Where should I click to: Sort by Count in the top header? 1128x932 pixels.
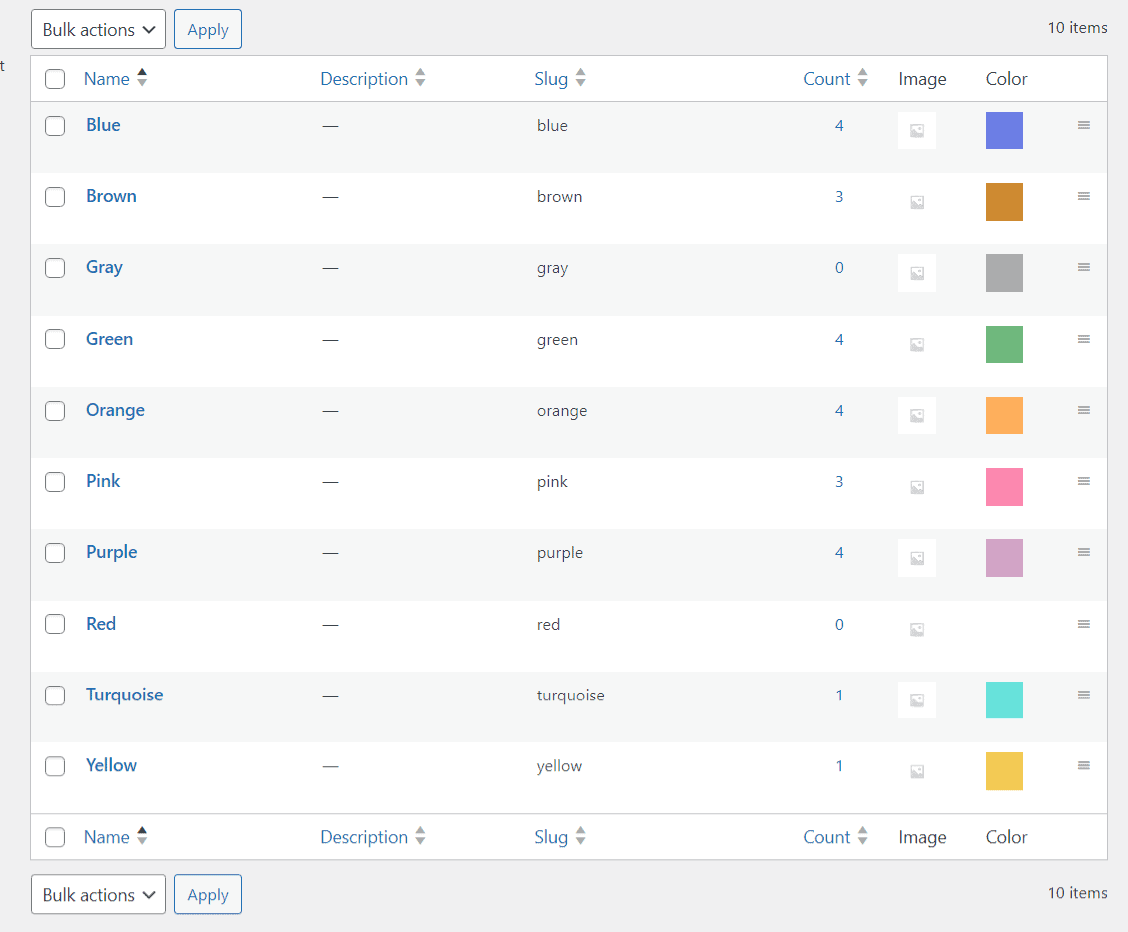[835, 78]
